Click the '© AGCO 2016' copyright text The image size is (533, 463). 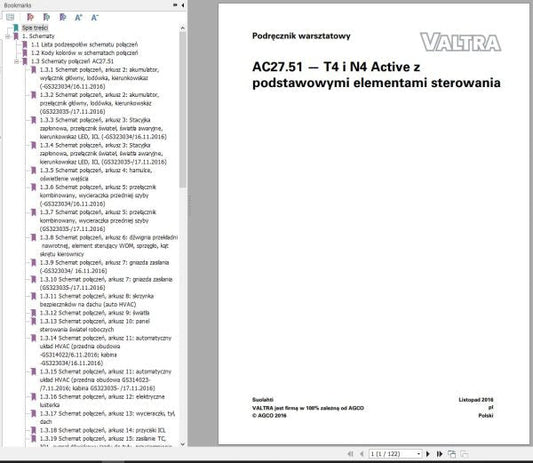click(x=269, y=415)
